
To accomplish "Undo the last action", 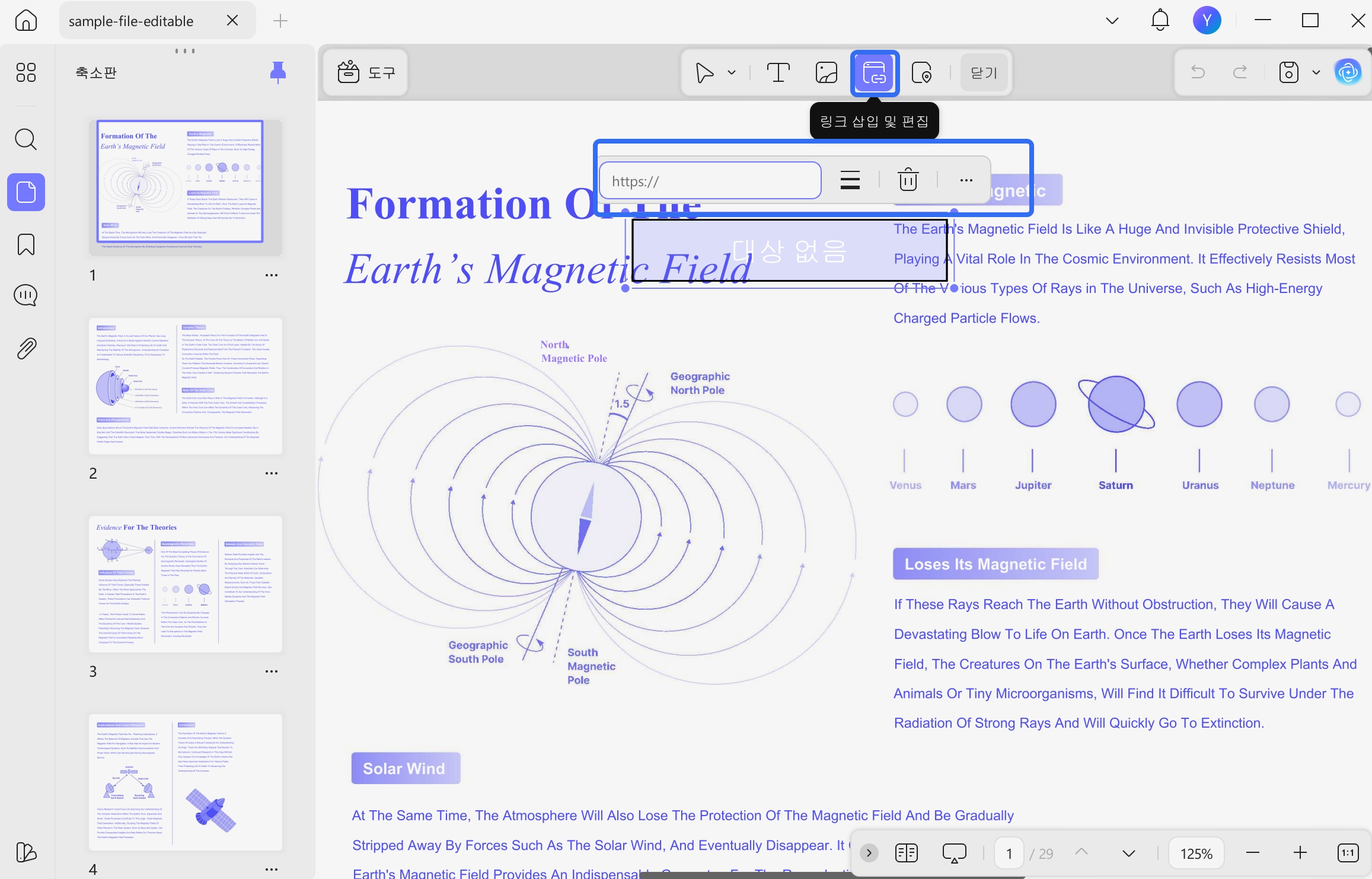I will pyautogui.click(x=1198, y=72).
